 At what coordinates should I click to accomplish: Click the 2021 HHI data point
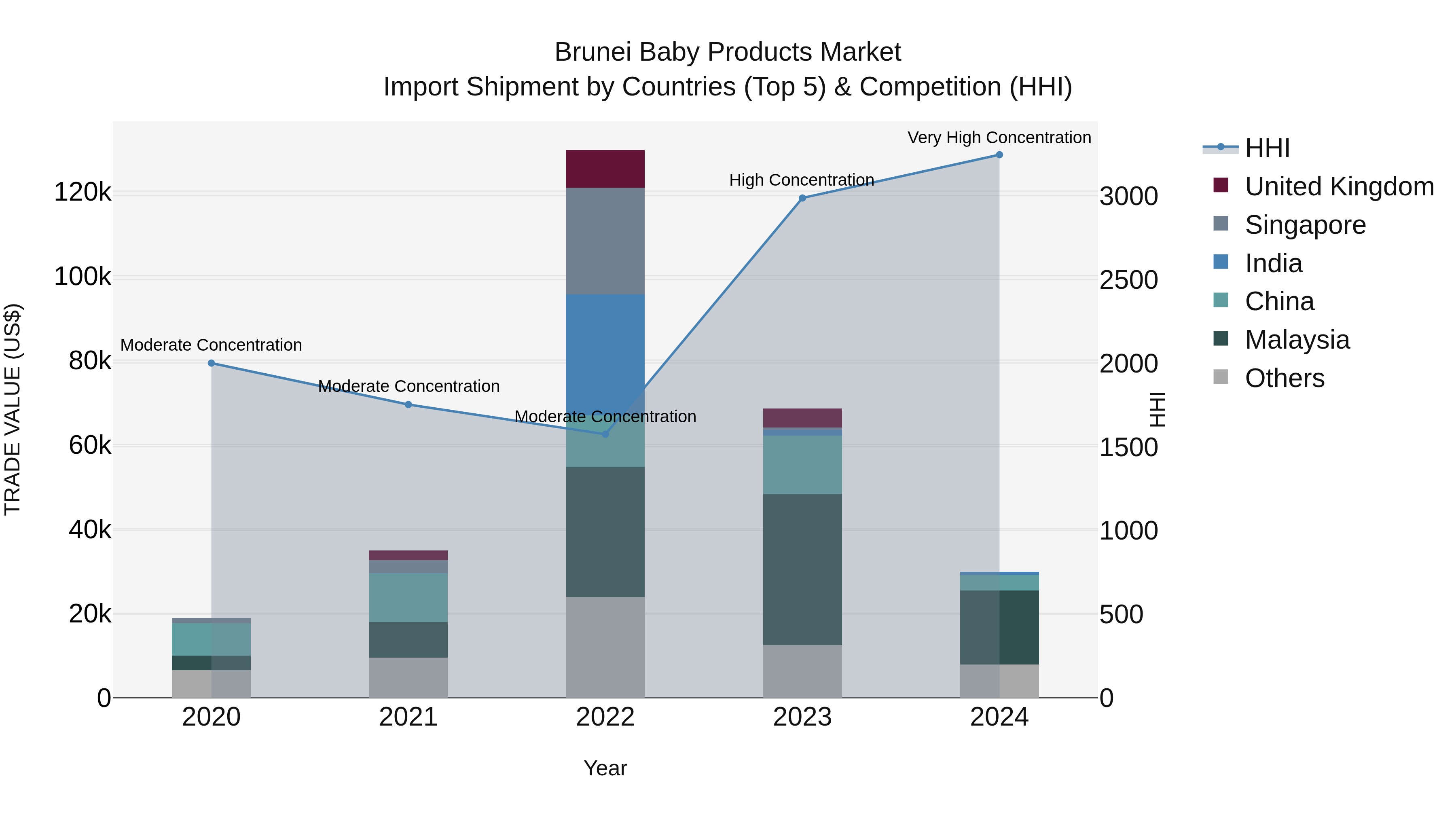(408, 405)
